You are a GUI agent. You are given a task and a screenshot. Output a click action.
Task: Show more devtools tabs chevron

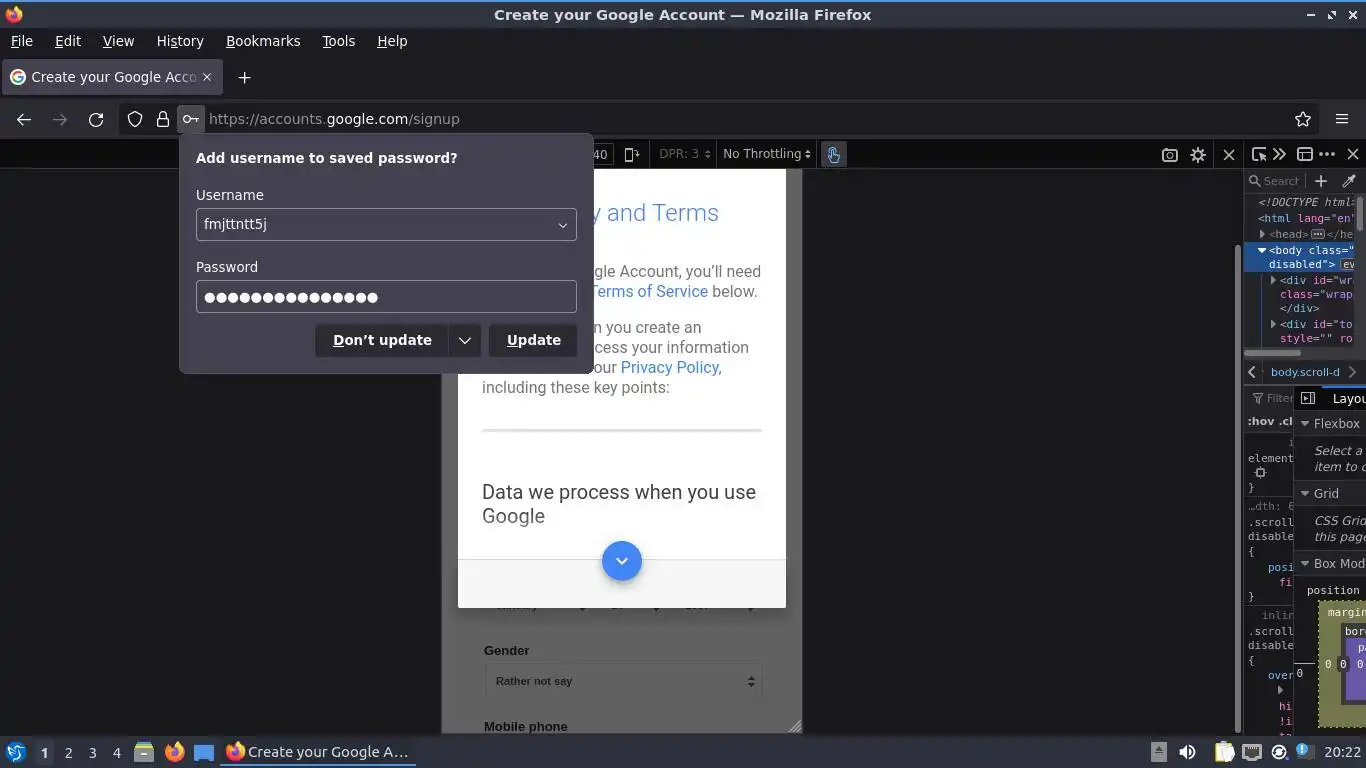(1279, 154)
